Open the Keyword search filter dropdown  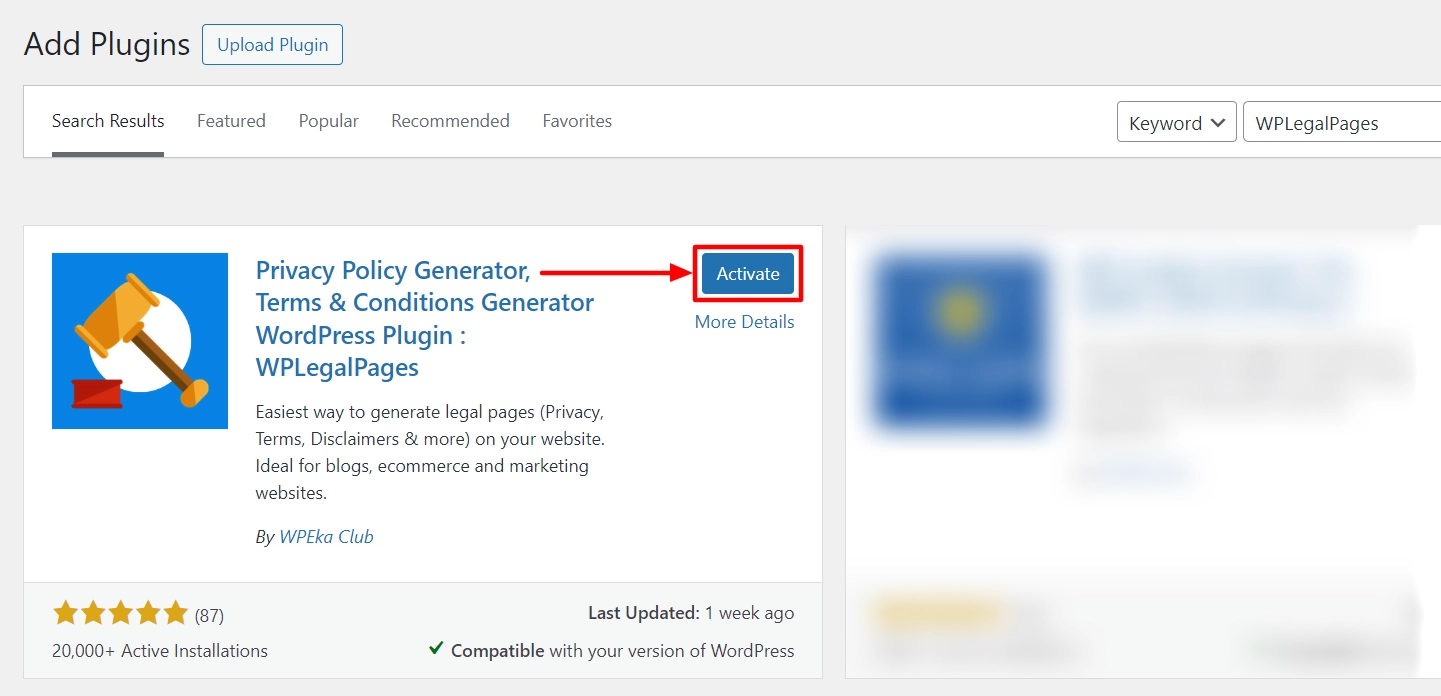[1176, 122]
